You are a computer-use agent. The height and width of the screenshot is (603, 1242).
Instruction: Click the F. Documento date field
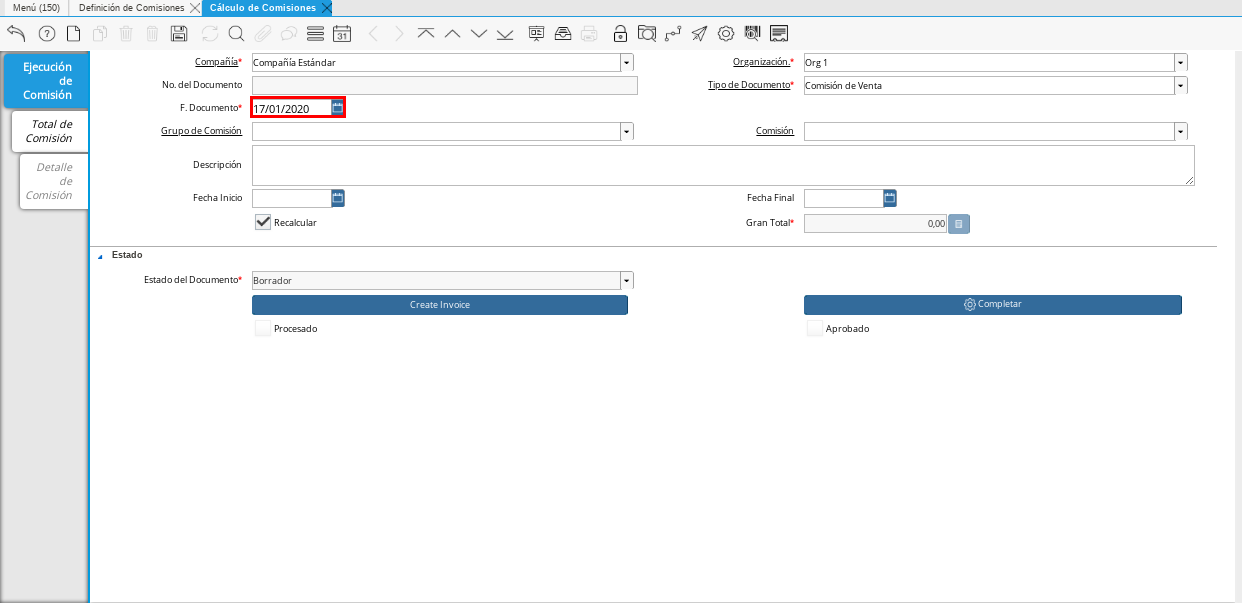point(291,108)
